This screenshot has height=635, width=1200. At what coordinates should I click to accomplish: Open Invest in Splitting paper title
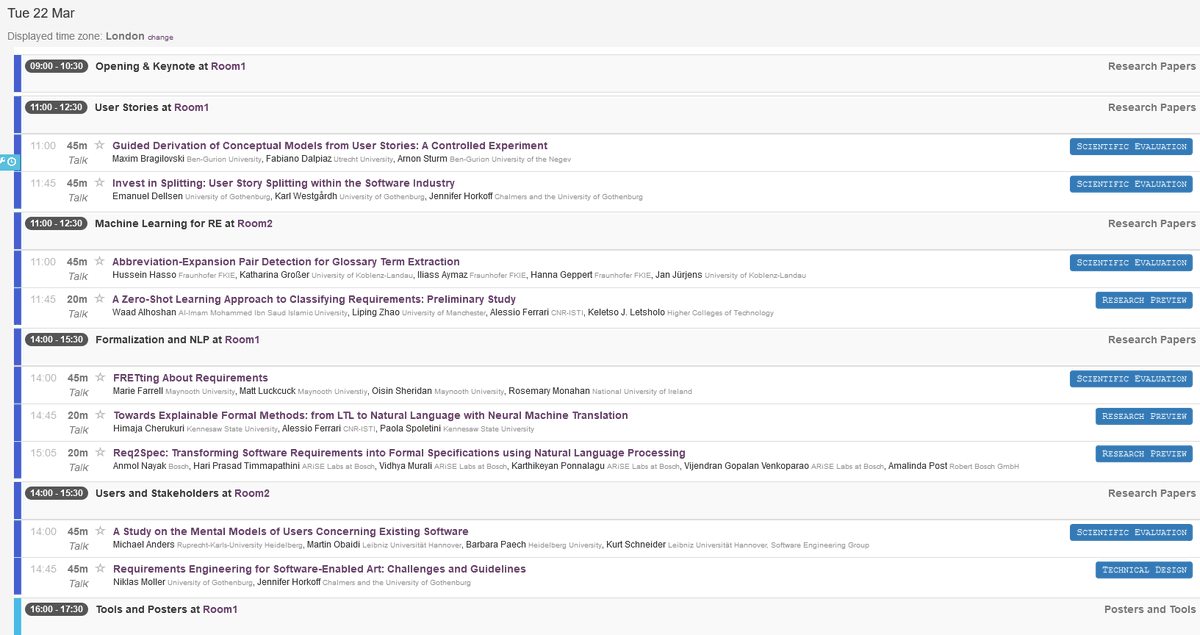pyautogui.click(x=283, y=183)
